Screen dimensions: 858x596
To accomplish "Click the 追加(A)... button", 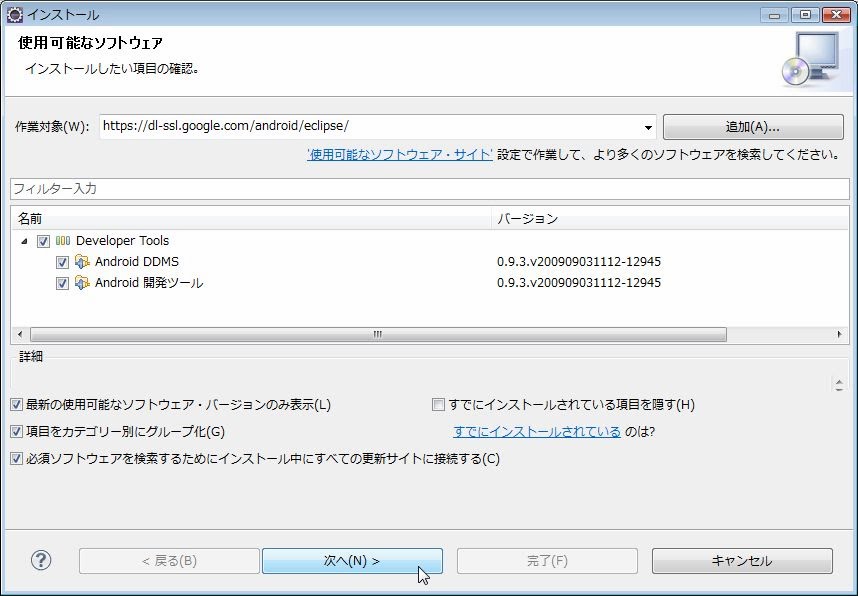I will (x=752, y=127).
